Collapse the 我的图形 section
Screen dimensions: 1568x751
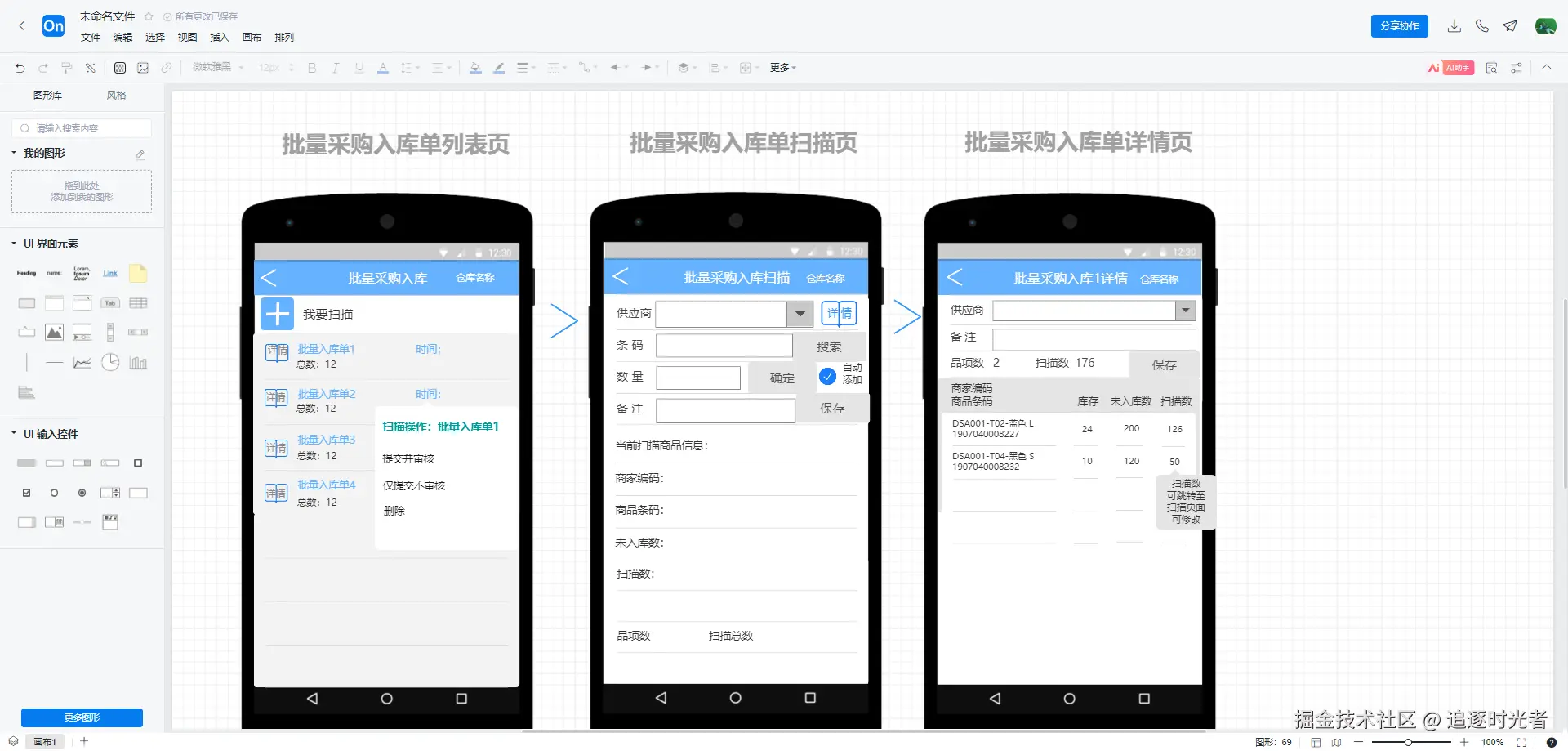click(14, 153)
